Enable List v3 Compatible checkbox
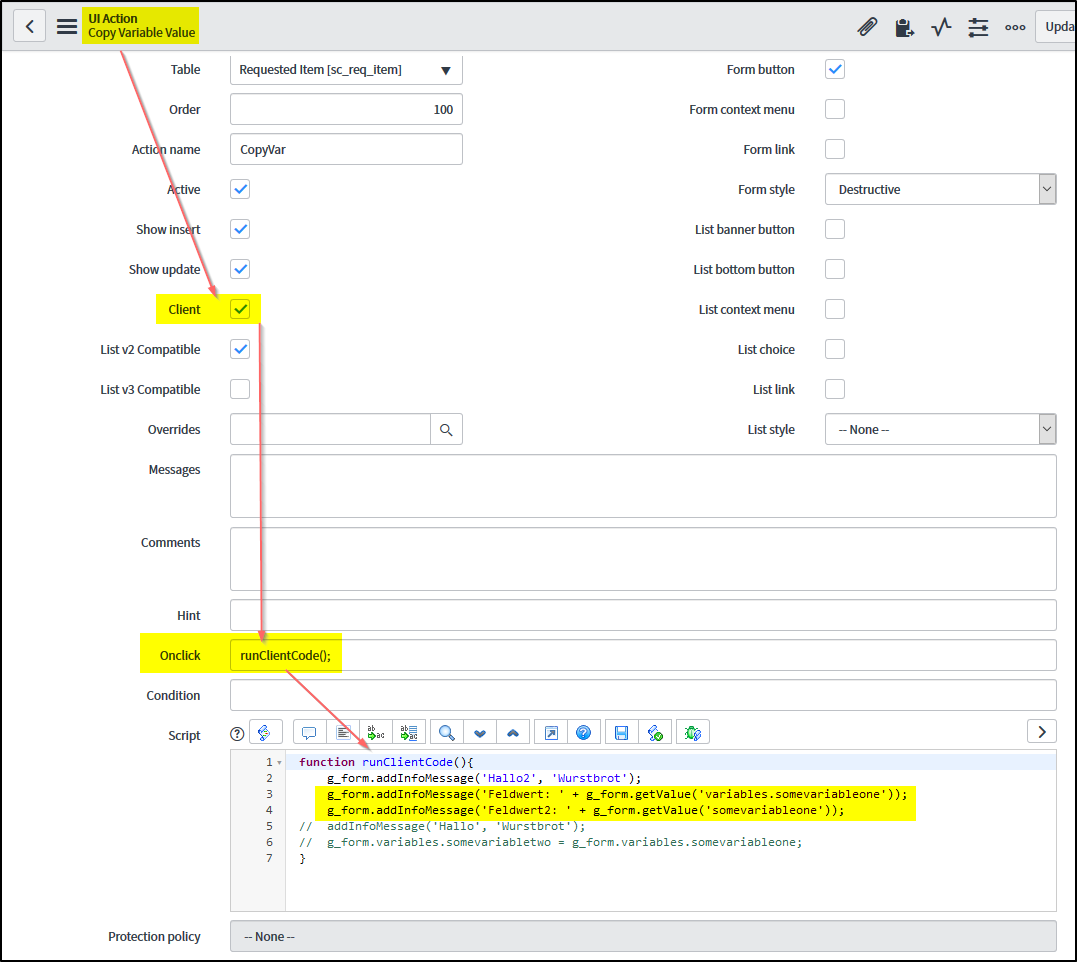The width and height of the screenshot is (1077, 962). pos(240,389)
